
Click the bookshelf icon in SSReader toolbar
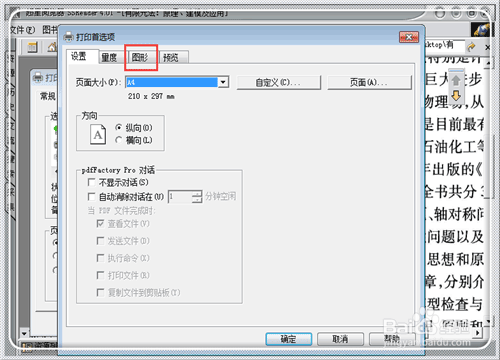click(32, 47)
